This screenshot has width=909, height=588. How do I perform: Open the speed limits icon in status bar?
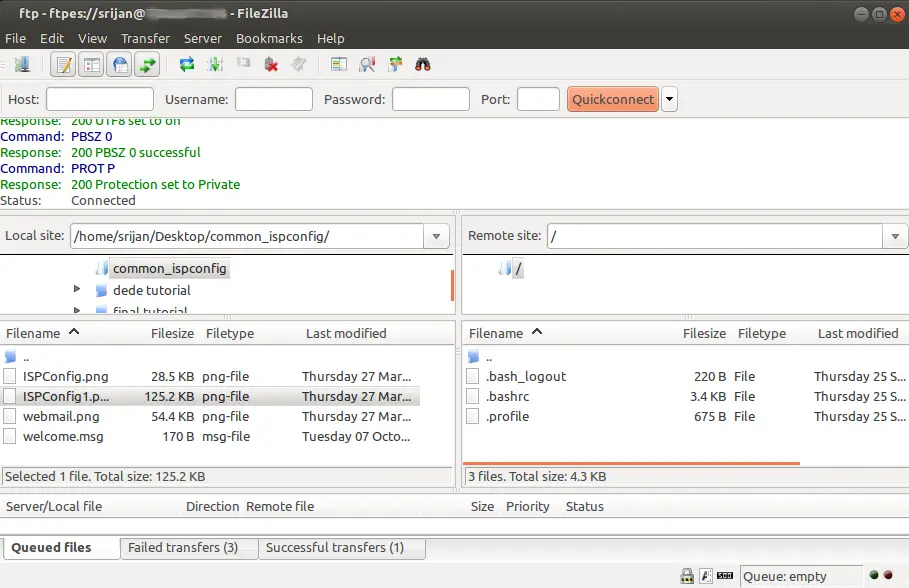click(725, 576)
